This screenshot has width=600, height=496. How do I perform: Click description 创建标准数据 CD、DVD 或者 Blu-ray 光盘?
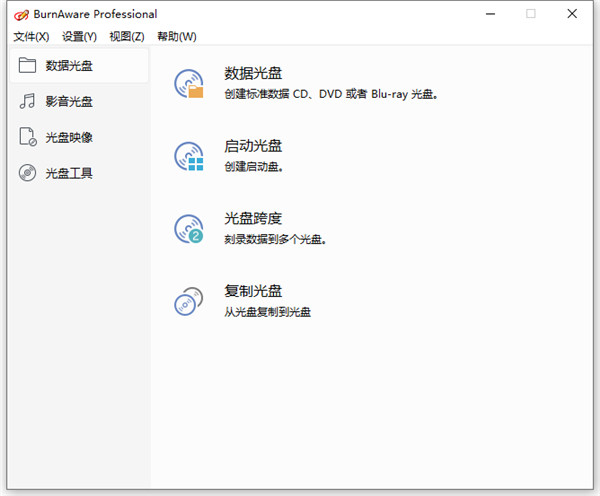(x=331, y=94)
